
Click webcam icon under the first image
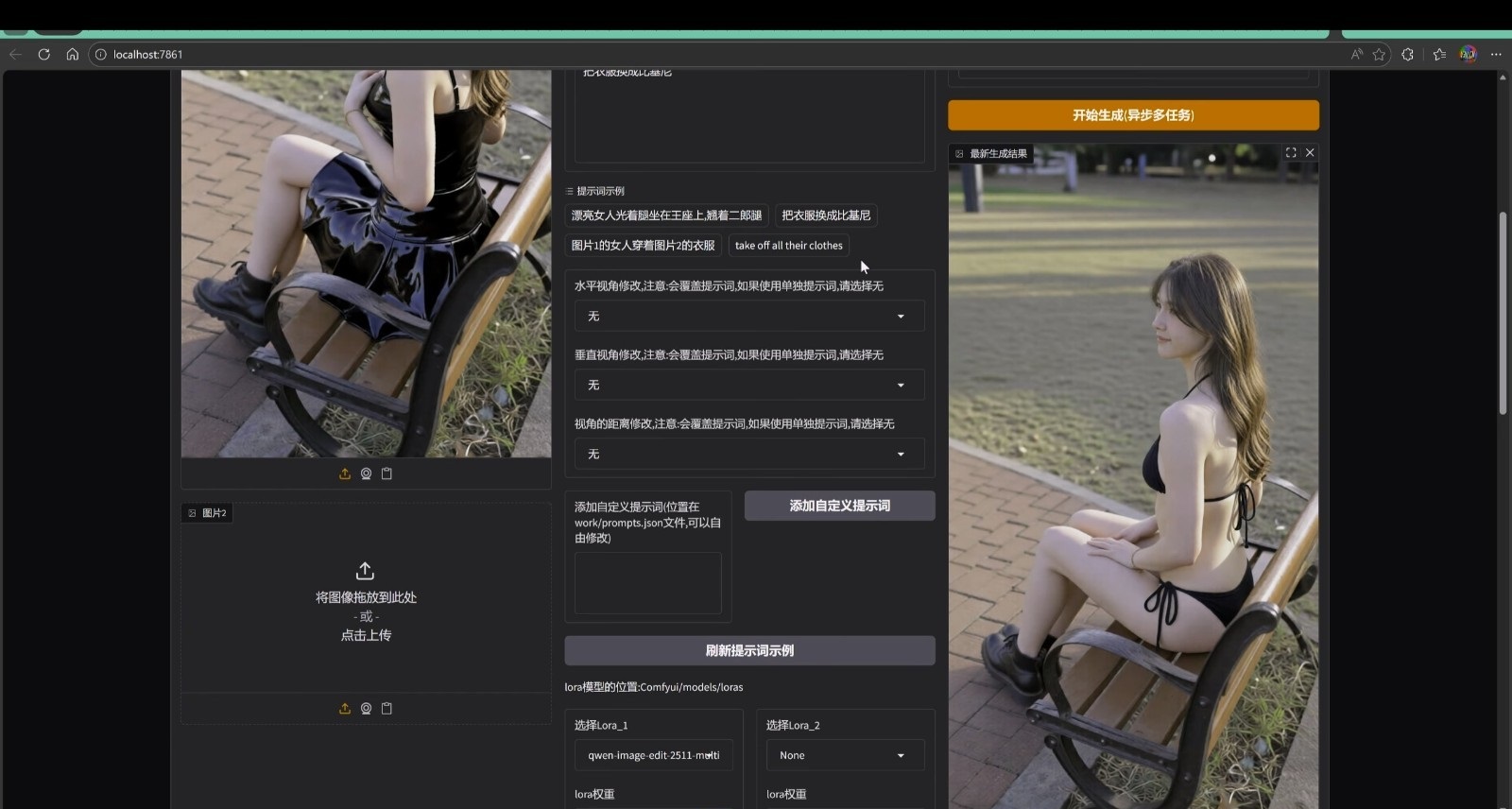[366, 473]
